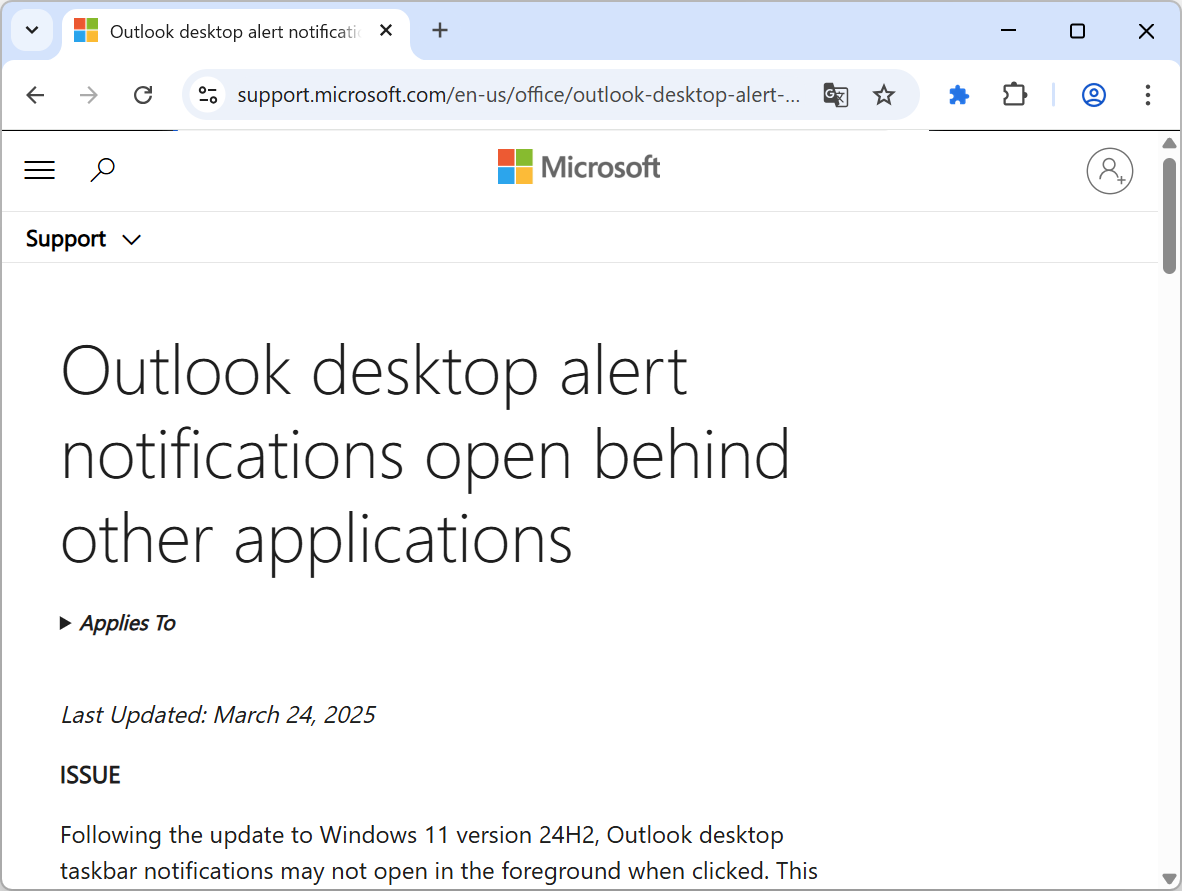Click the scrollbar down arrow

pyautogui.click(x=1169, y=878)
